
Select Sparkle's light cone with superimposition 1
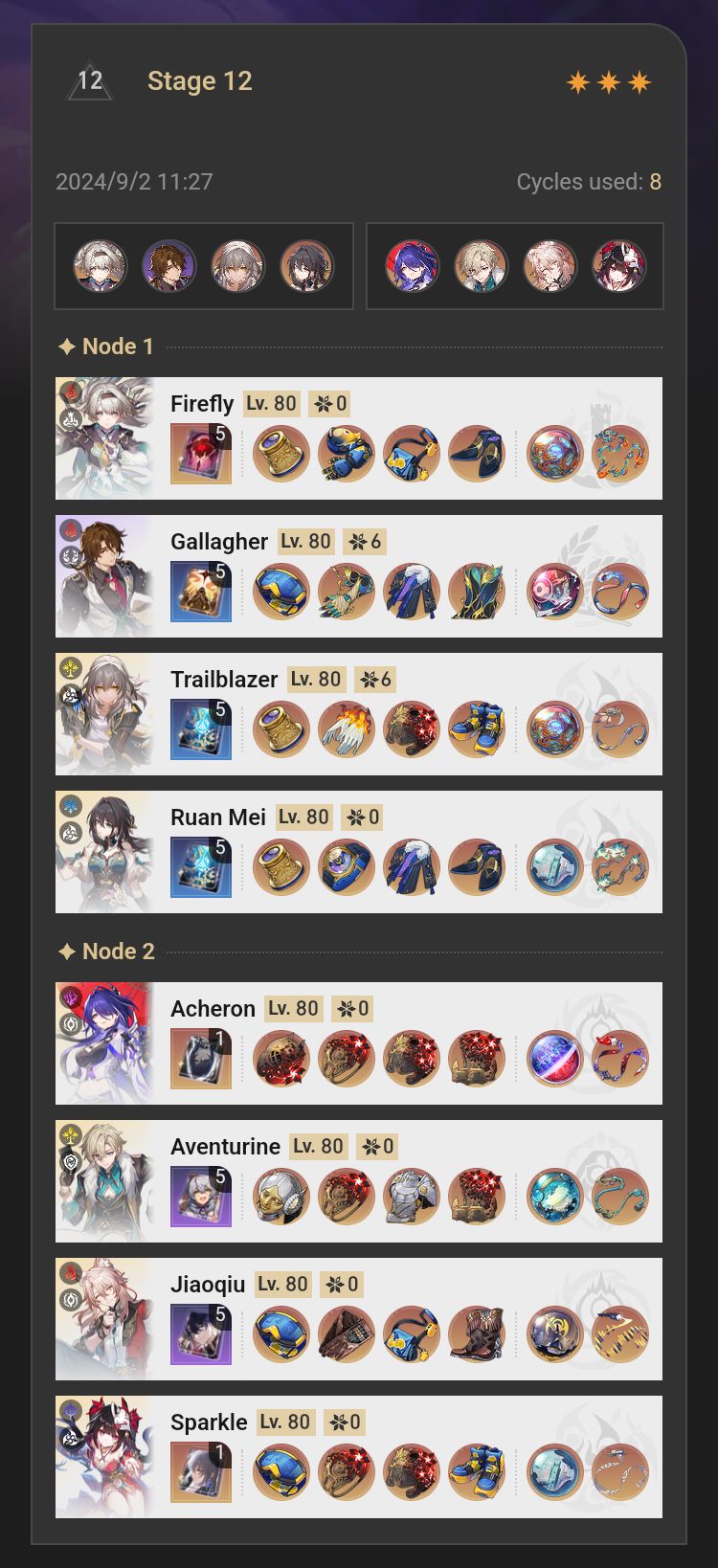[x=201, y=1472]
